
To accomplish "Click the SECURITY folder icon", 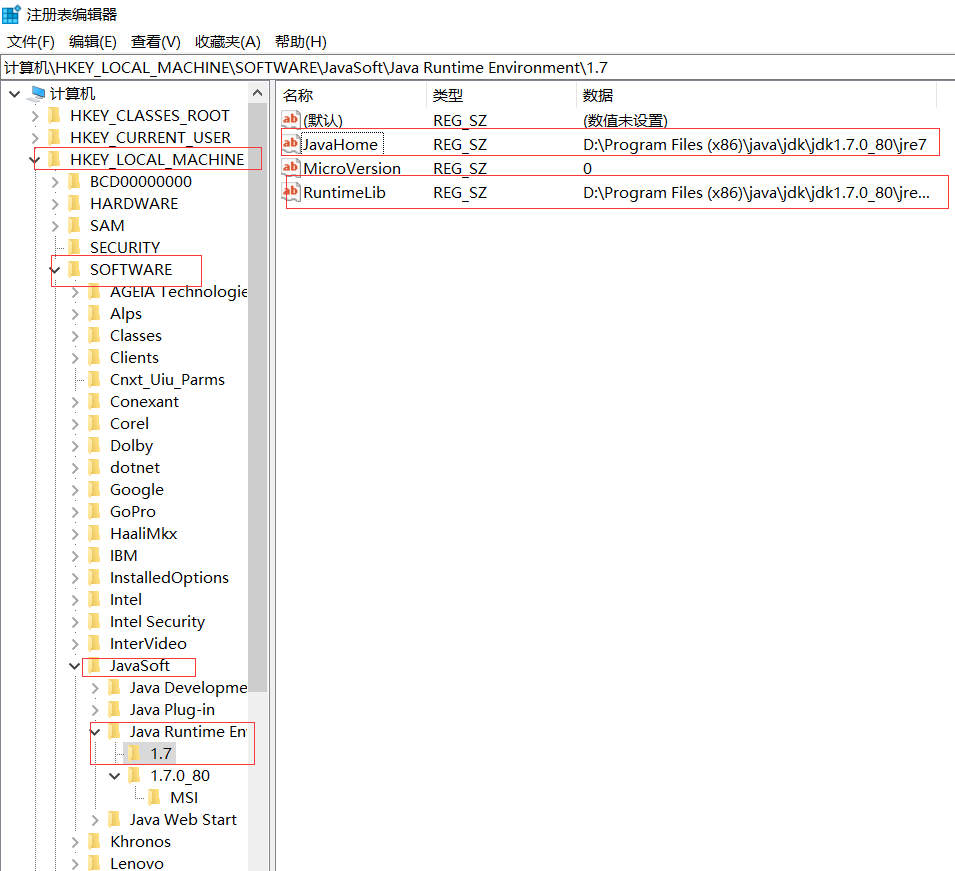I will click(x=74, y=247).
